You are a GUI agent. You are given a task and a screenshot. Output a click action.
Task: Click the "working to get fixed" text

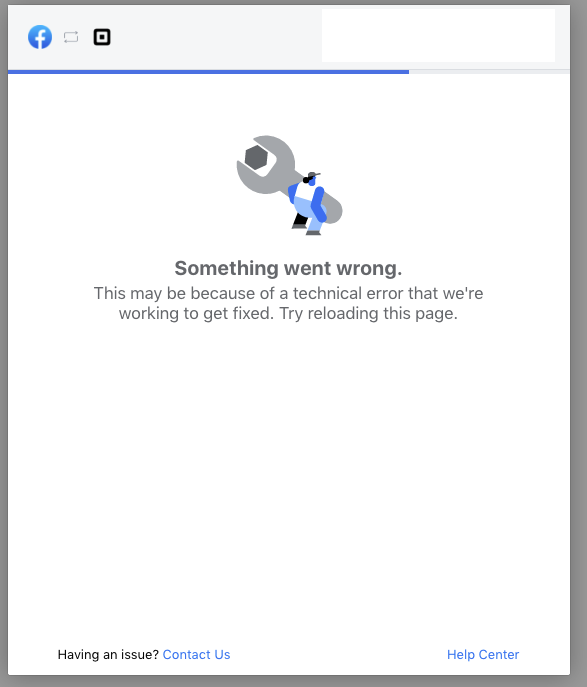click(x=196, y=314)
